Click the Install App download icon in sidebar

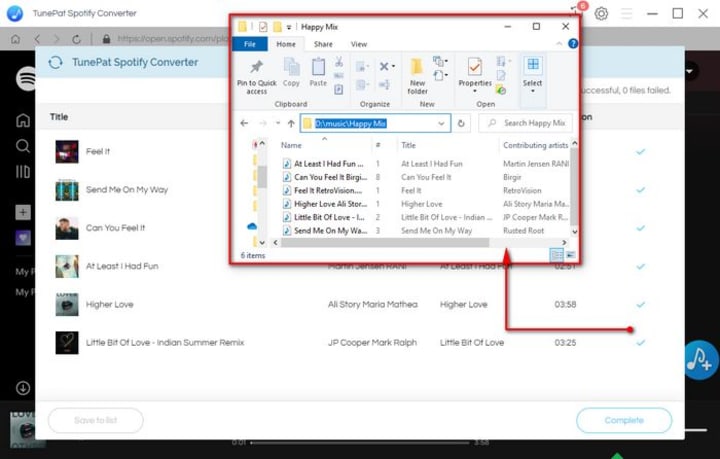pyautogui.click(x=22, y=388)
